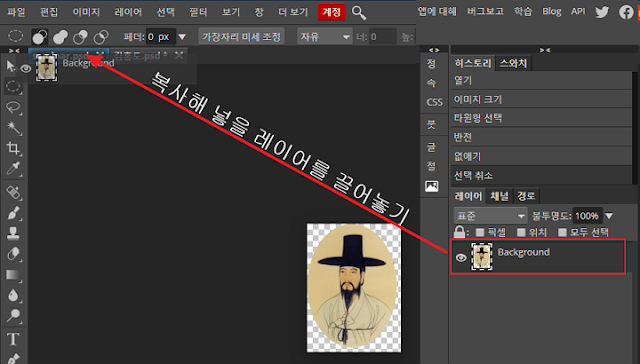Select the Eraser tool

[13, 253]
